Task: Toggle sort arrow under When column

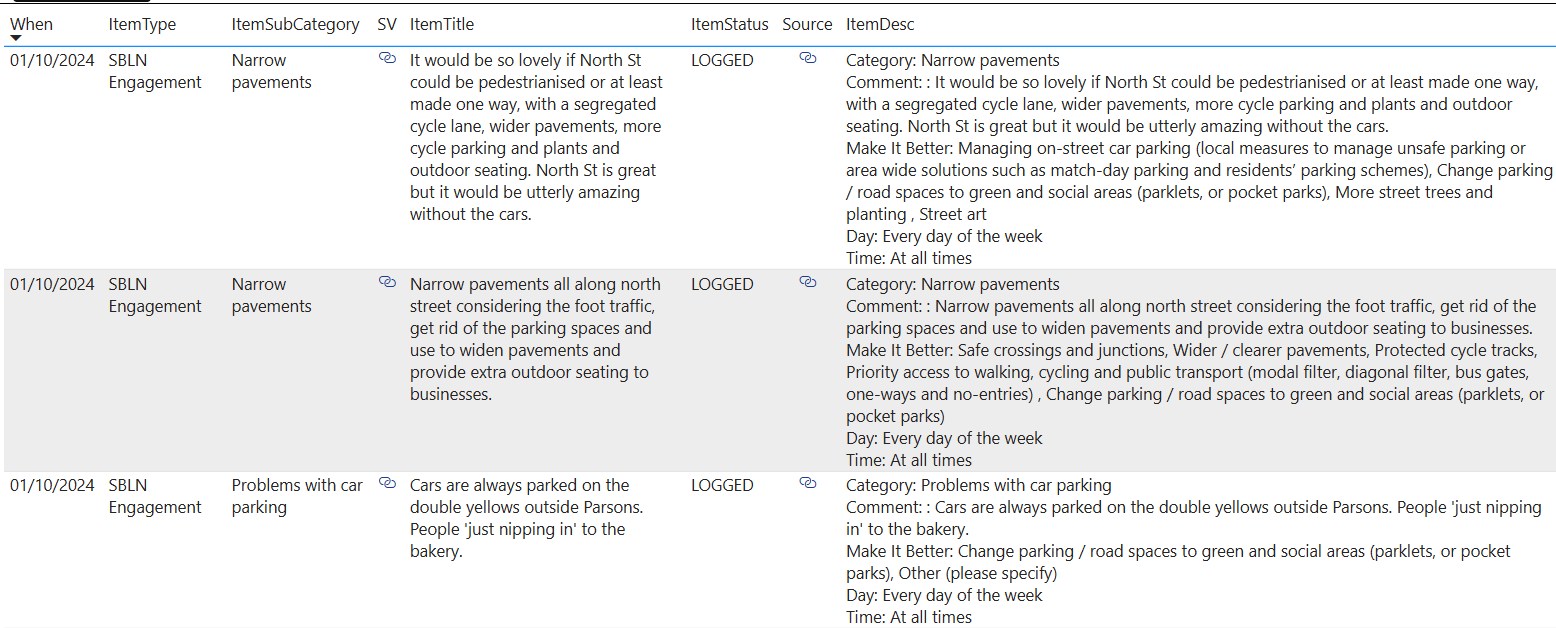Action: (x=16, y=38)
